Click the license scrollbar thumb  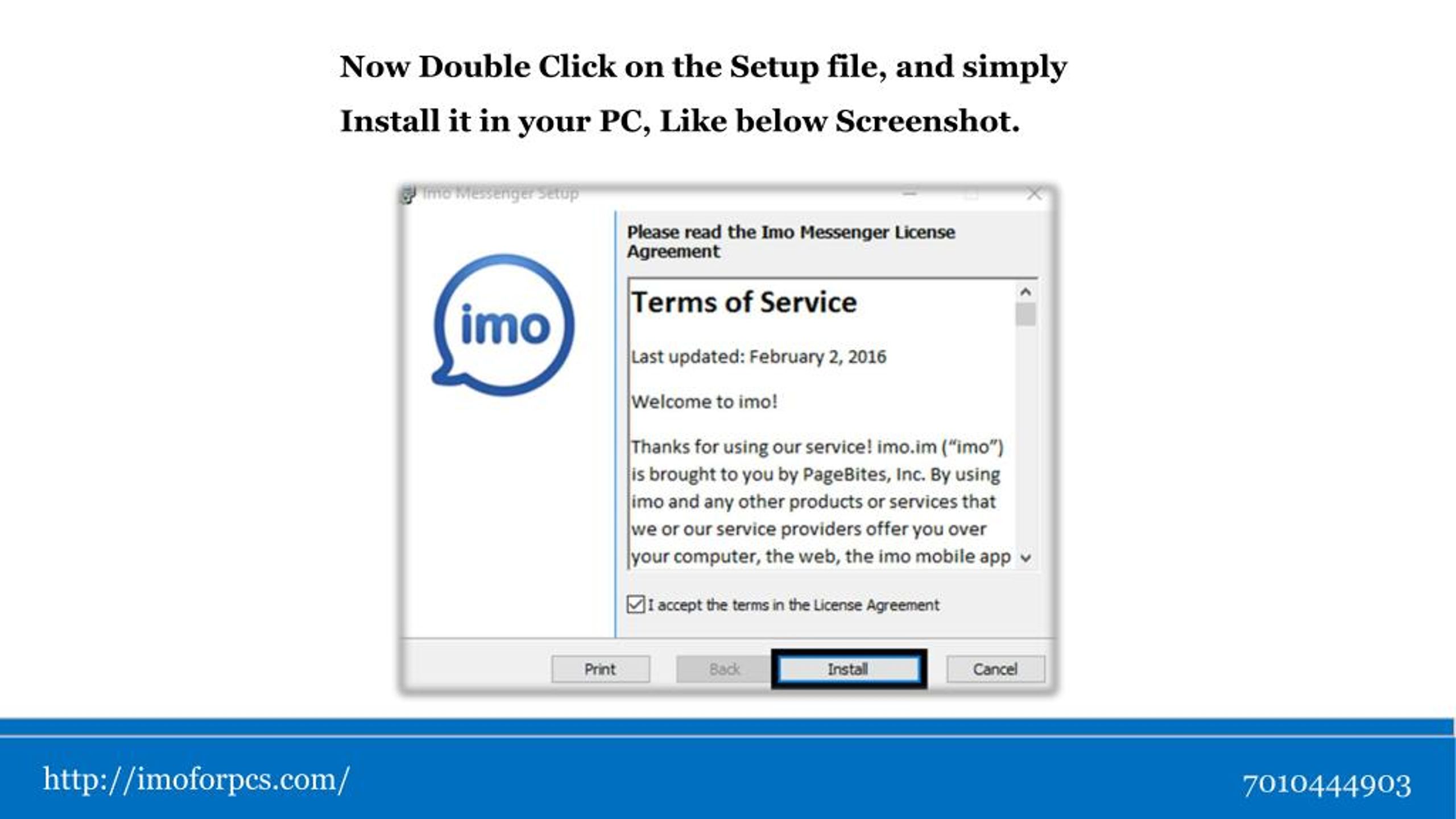(x=1025, y=315)
